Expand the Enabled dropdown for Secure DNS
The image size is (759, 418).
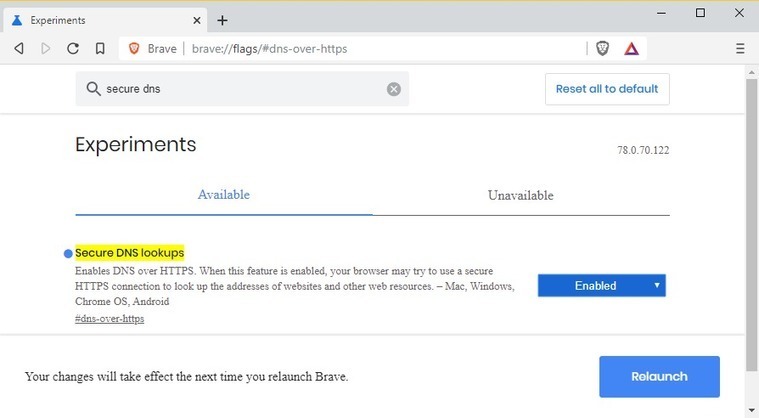(x=602, y=285)
